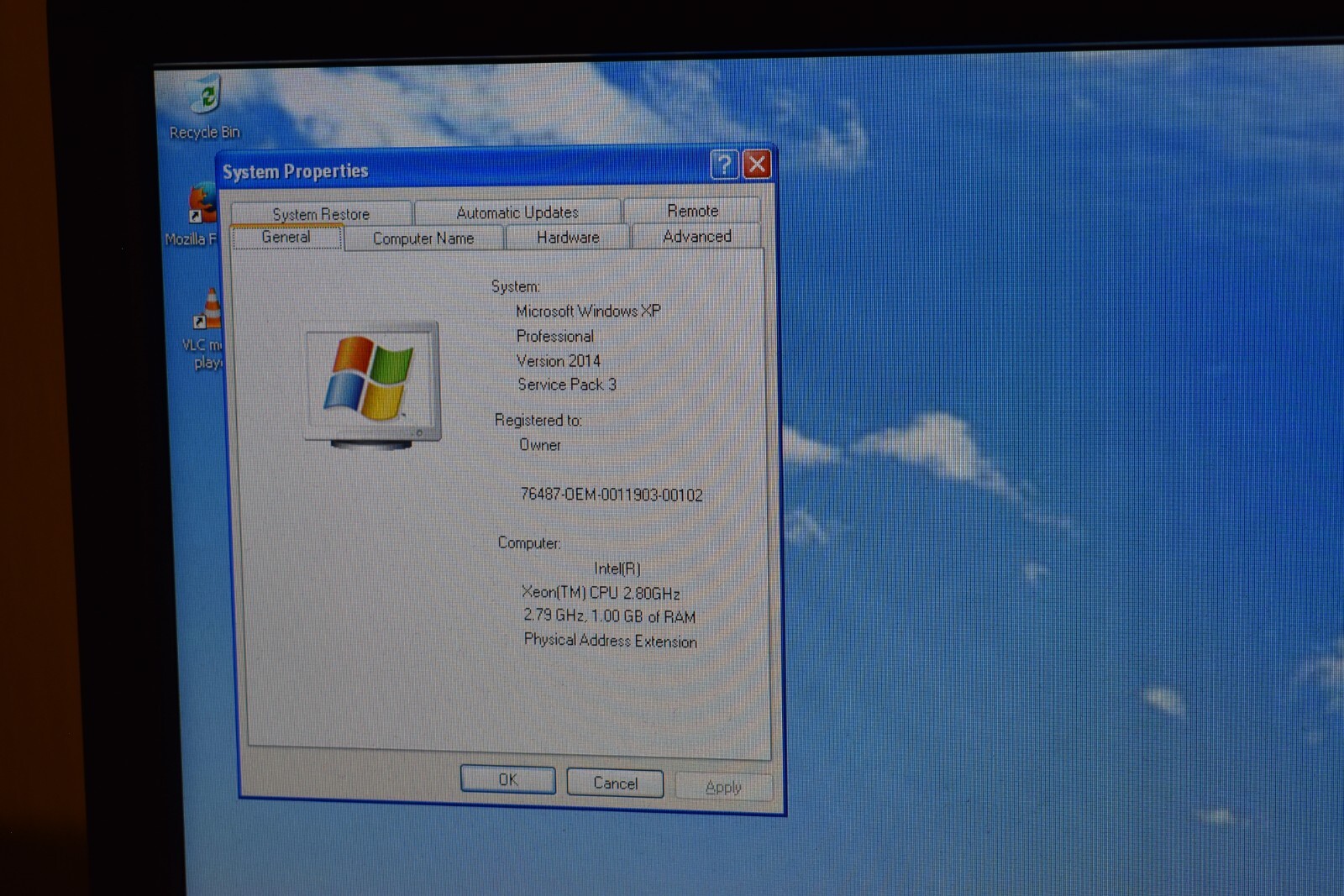The height and width of the screenshot is (896, 1344).
Task: Confirm with the OK button
Action: point(507,780)
